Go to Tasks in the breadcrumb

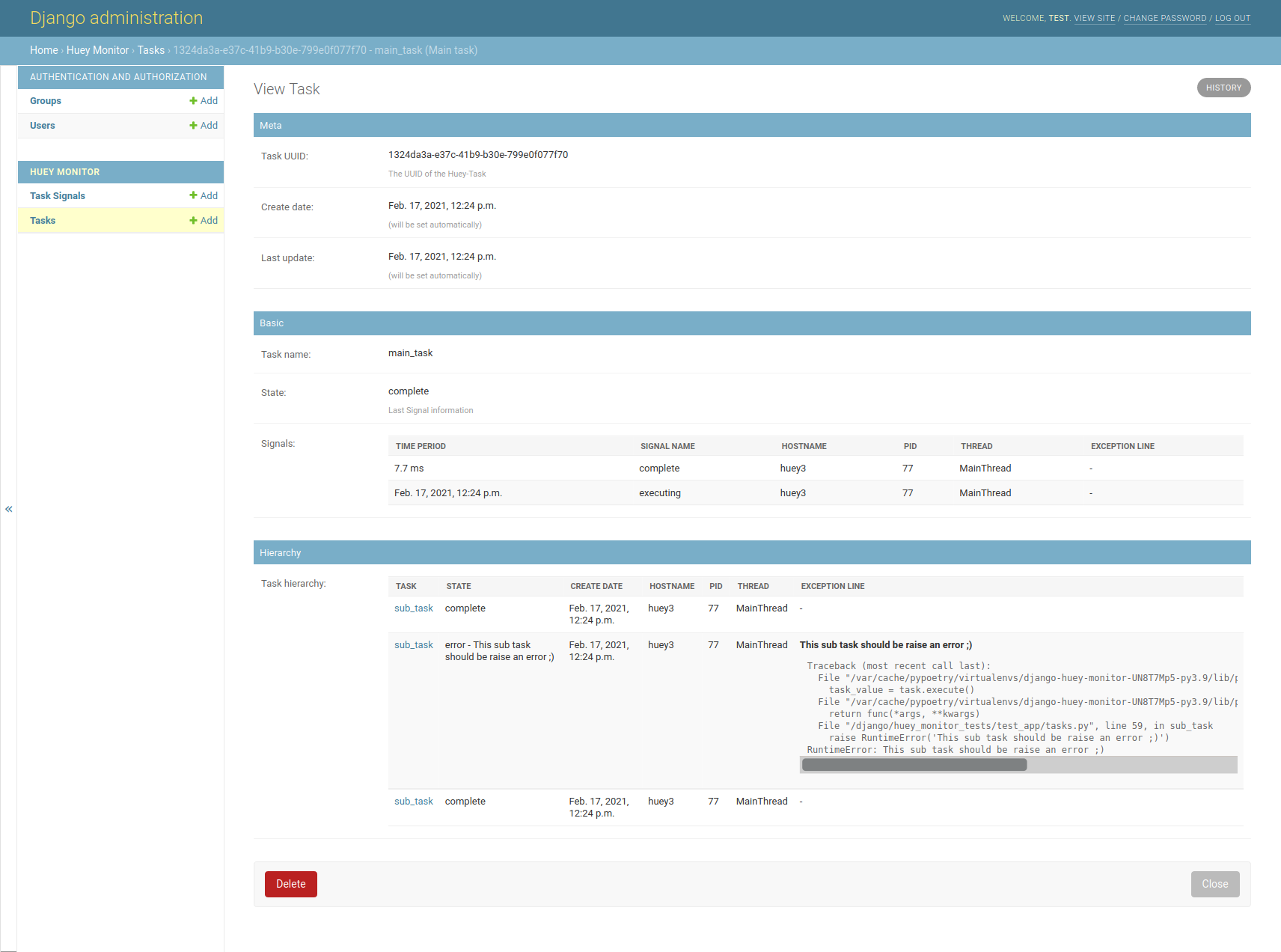pyautogui.click(x=151, y=50)
